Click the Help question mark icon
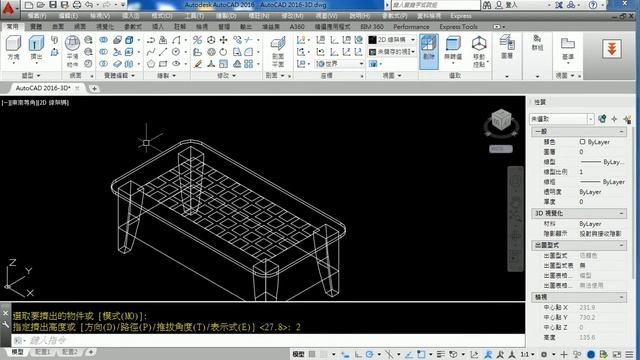This screenshot has height=360, width=640. (593, 5)
